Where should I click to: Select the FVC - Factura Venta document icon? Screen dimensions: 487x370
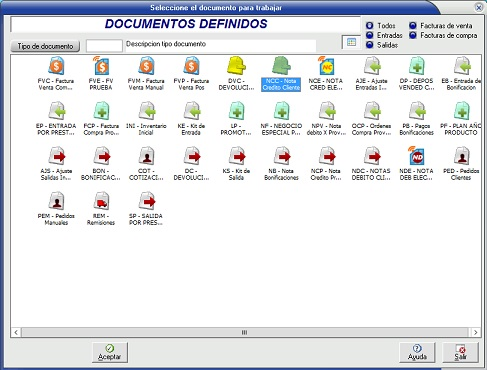pyautogui.click(x=56, y=66)
